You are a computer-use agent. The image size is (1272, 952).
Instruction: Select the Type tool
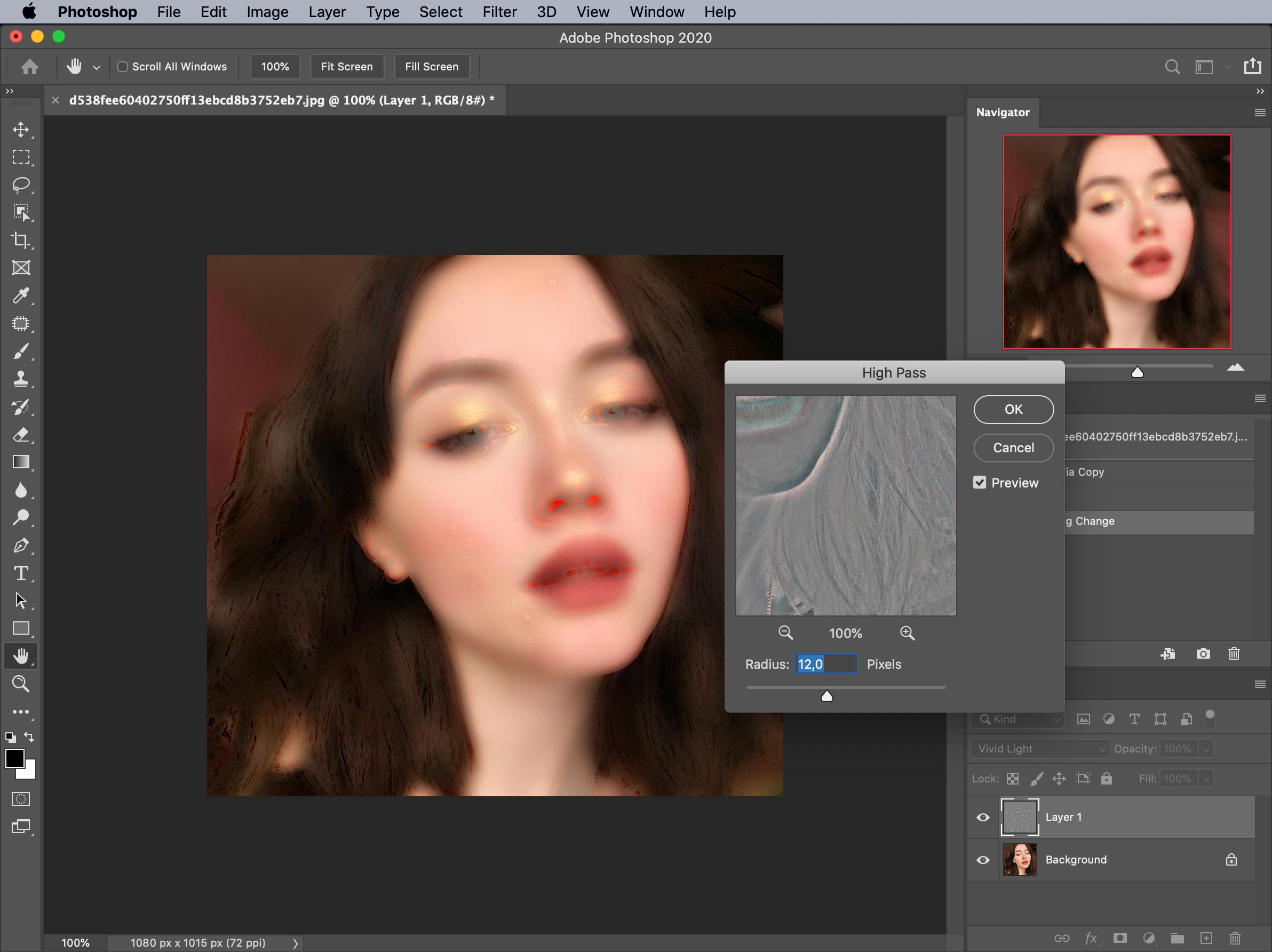click(x=21, y=573)
